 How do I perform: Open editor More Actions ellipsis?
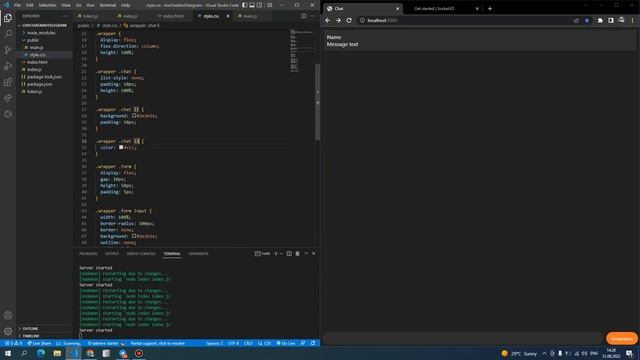point(312,16)
